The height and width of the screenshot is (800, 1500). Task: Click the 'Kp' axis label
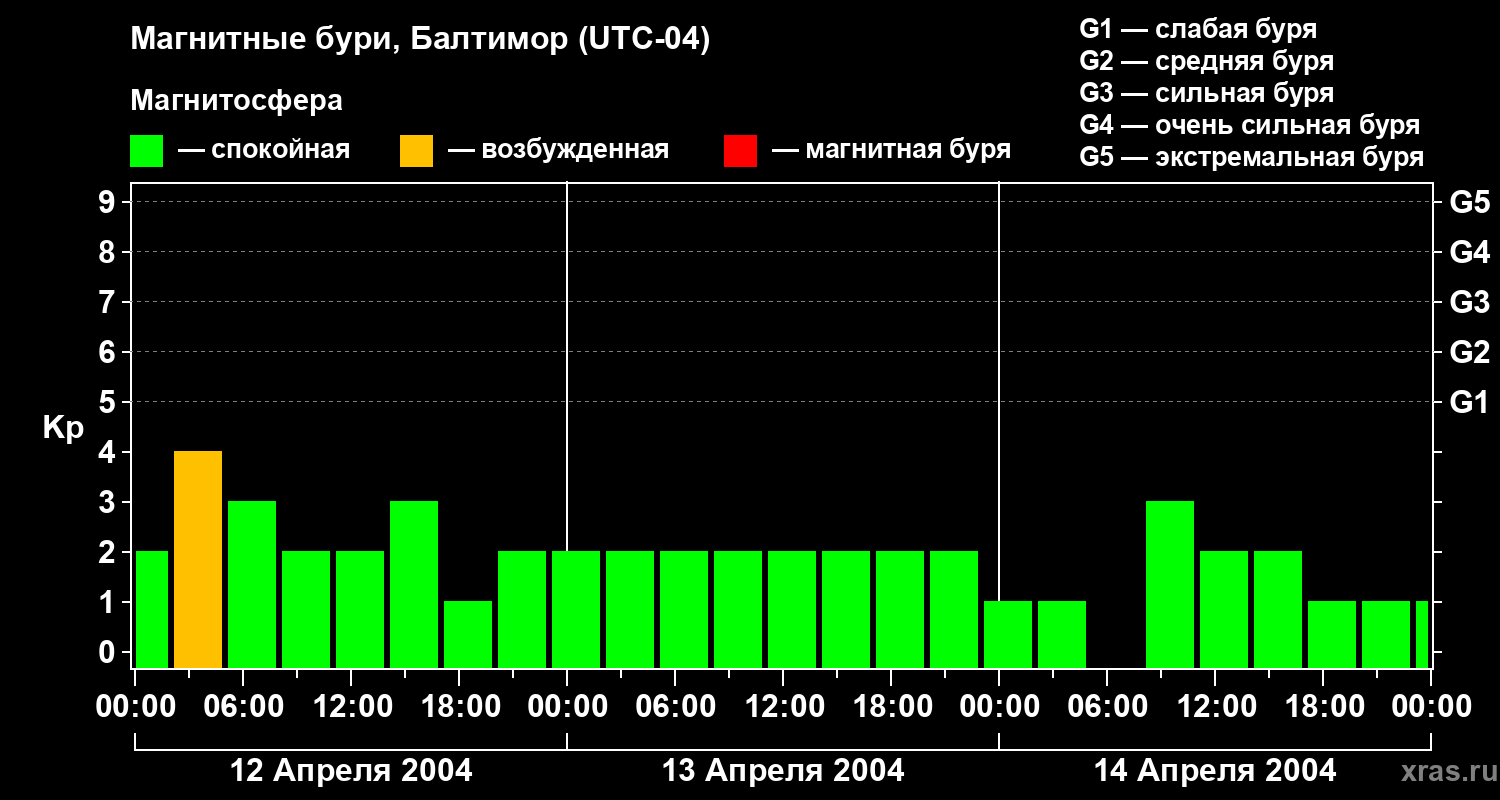(63, 428)
